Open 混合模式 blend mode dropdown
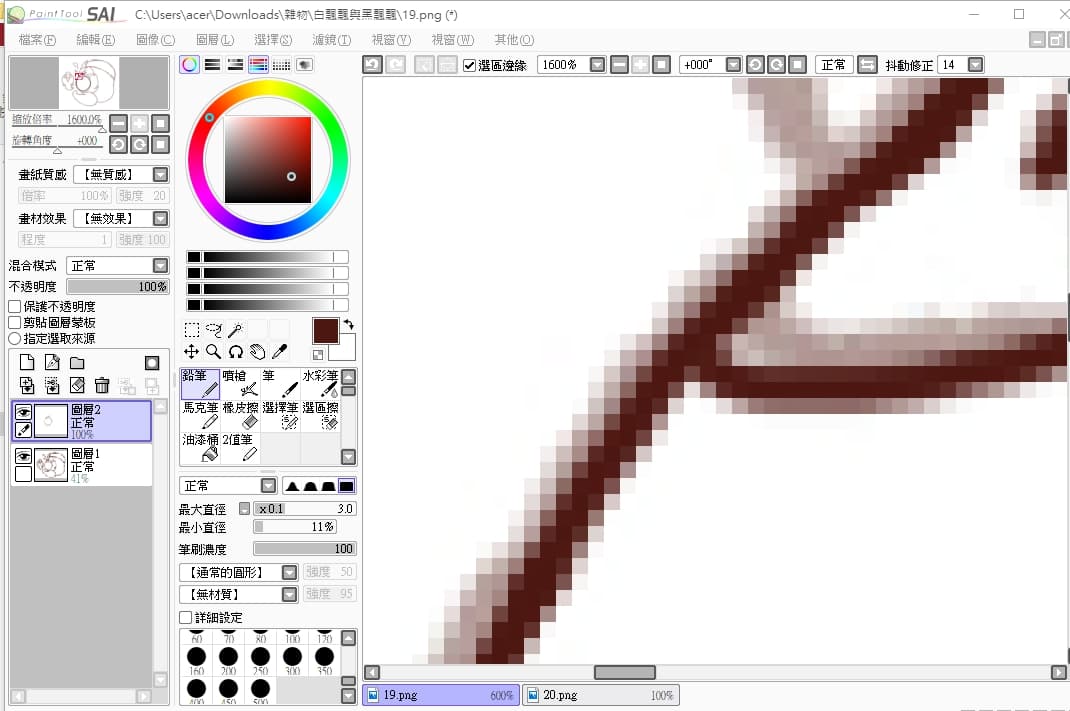The height and width of the screenshot is (711, 1070). (x=160, y=265)
